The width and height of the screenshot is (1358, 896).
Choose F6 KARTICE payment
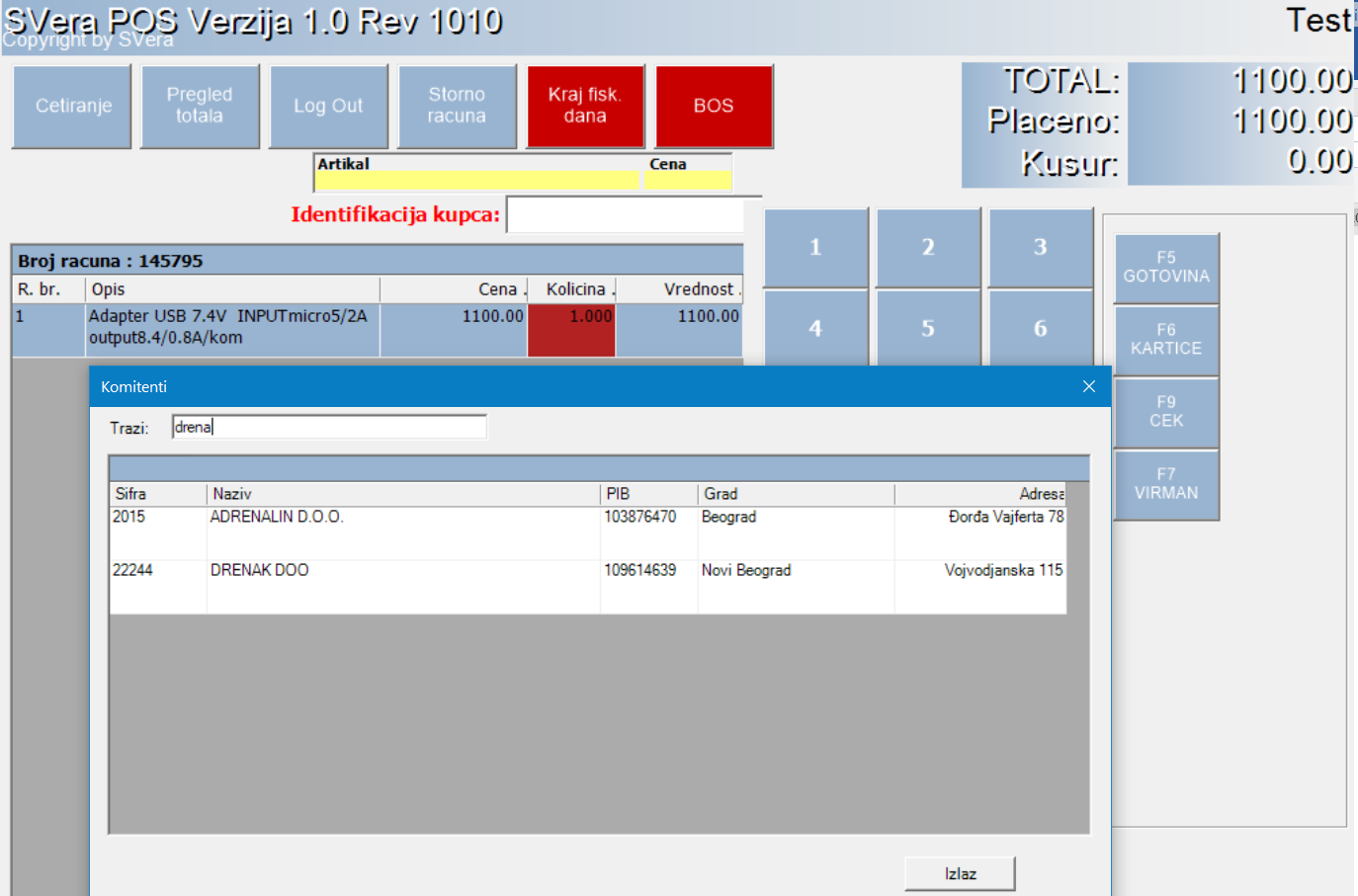(1166, 340)
